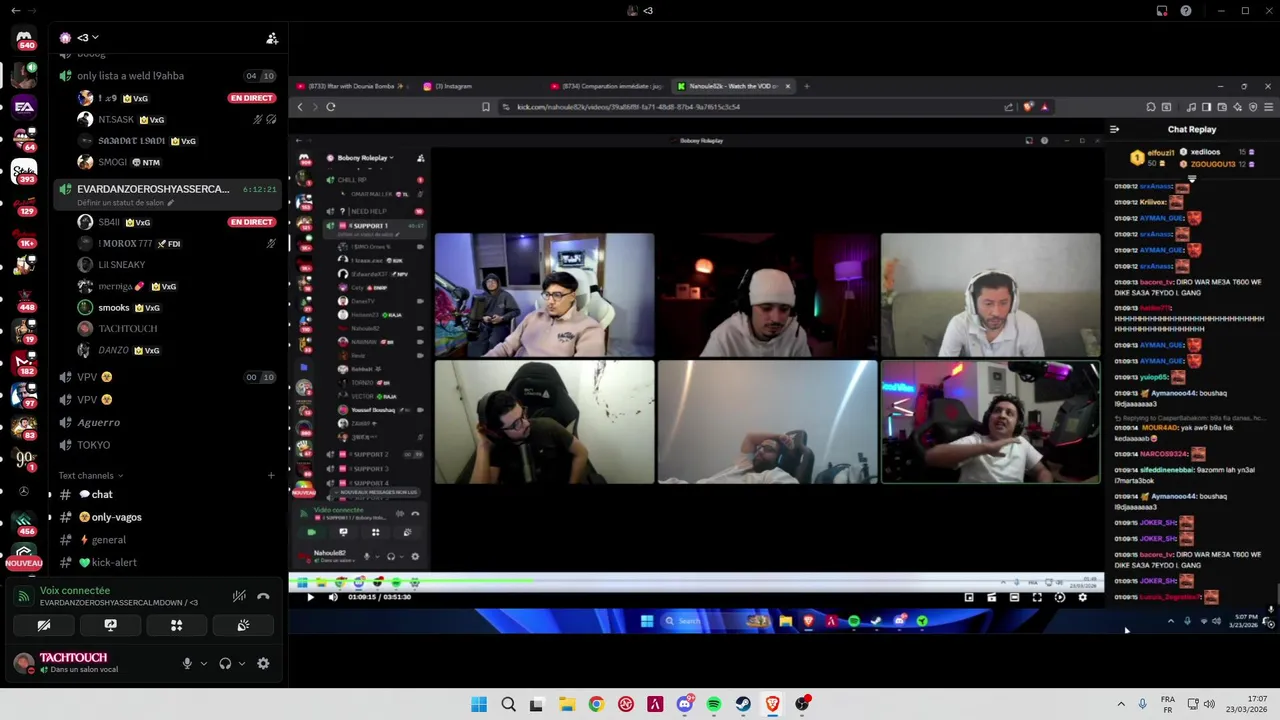The width and height of the screenshot is (1280, 720).
Task: Open the EVARDANZOEROSHYASSERCA voice channel
Action: (x=153, y=189)
